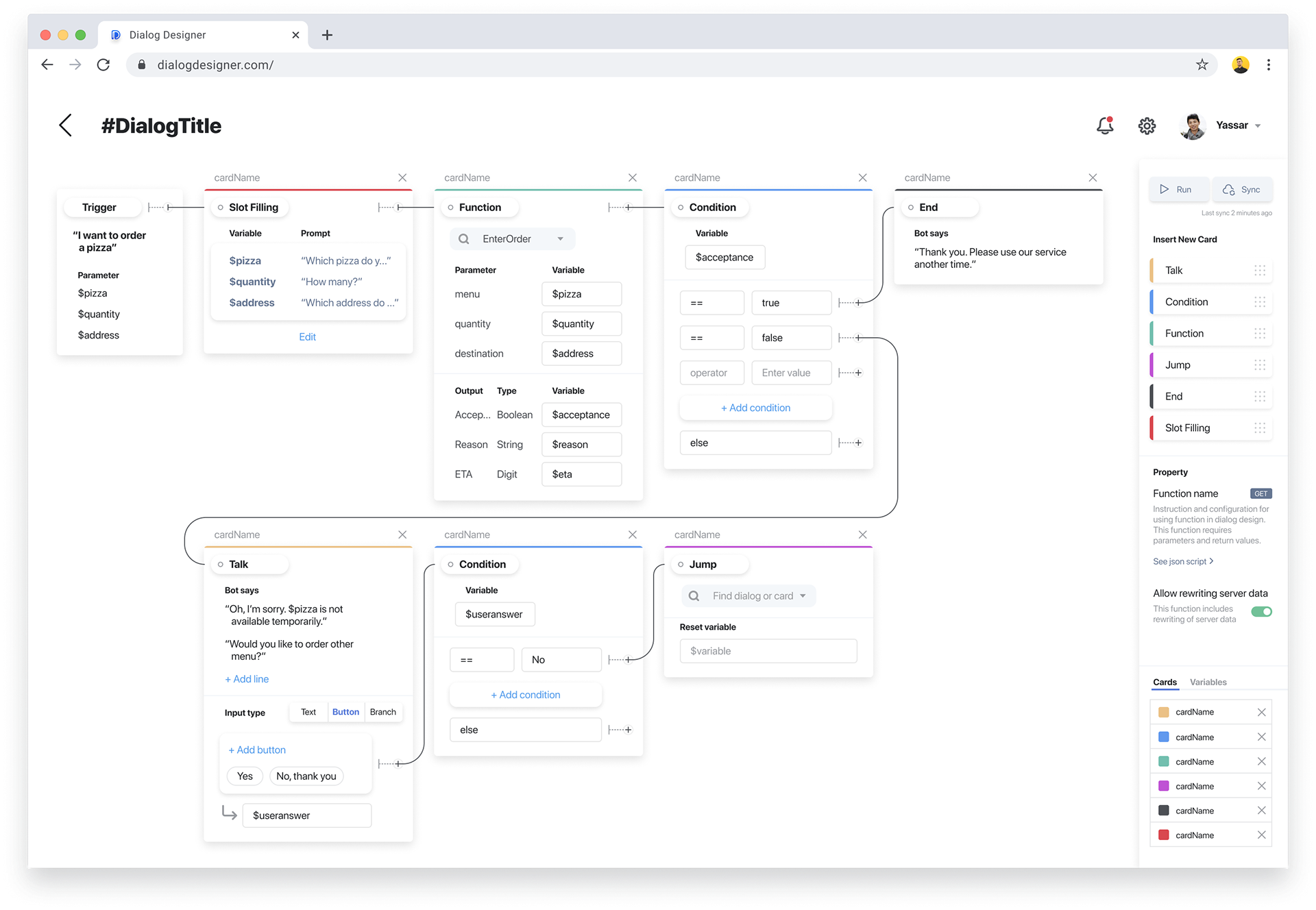Click Add button in the Talk card
Screen dimensions: 1316x910
(x=257, y=750)
